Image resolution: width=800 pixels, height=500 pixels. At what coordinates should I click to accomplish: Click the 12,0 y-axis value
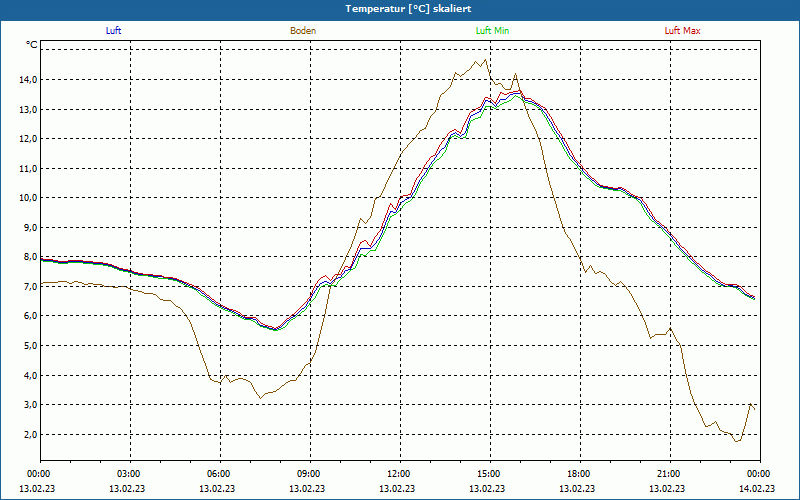coord(29,139)
